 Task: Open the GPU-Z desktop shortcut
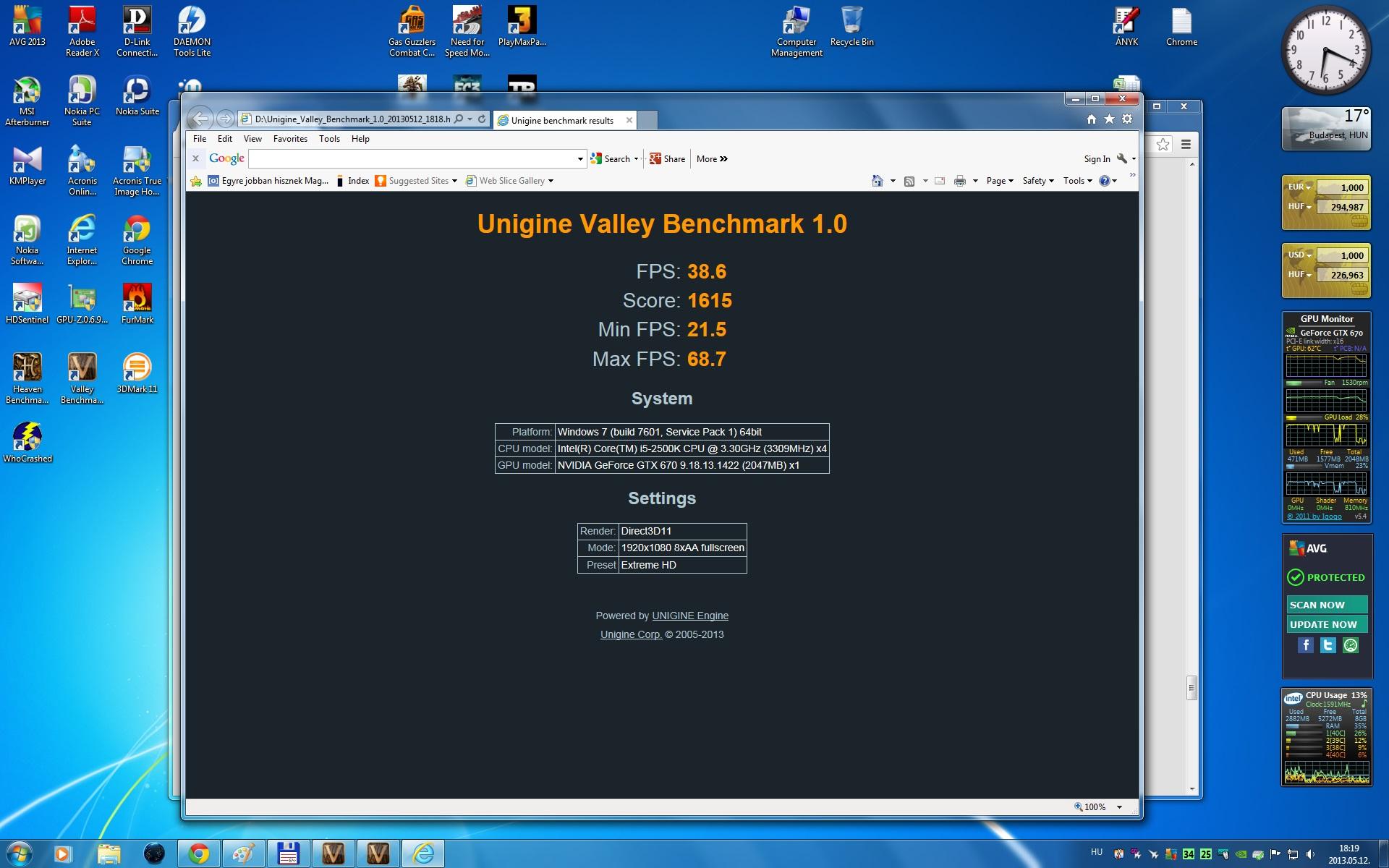pos(82,303)
